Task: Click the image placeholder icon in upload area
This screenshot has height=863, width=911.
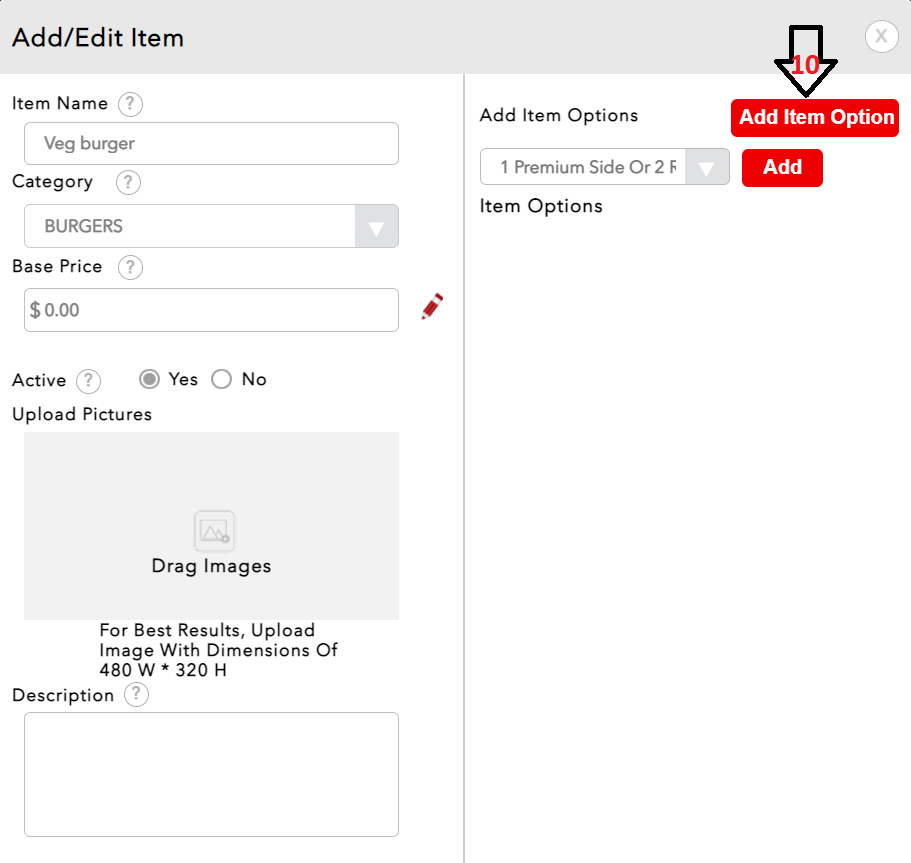Action: pyautogui.click(x=213, y=530)
